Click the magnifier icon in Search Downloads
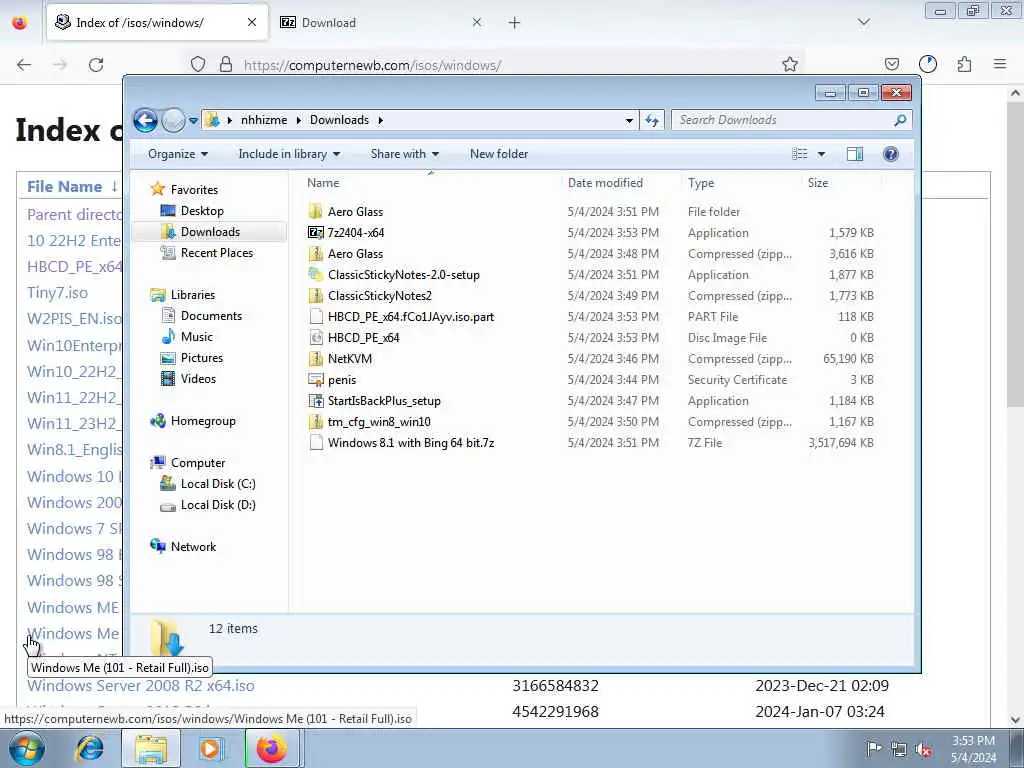 (x=900, y=120)
